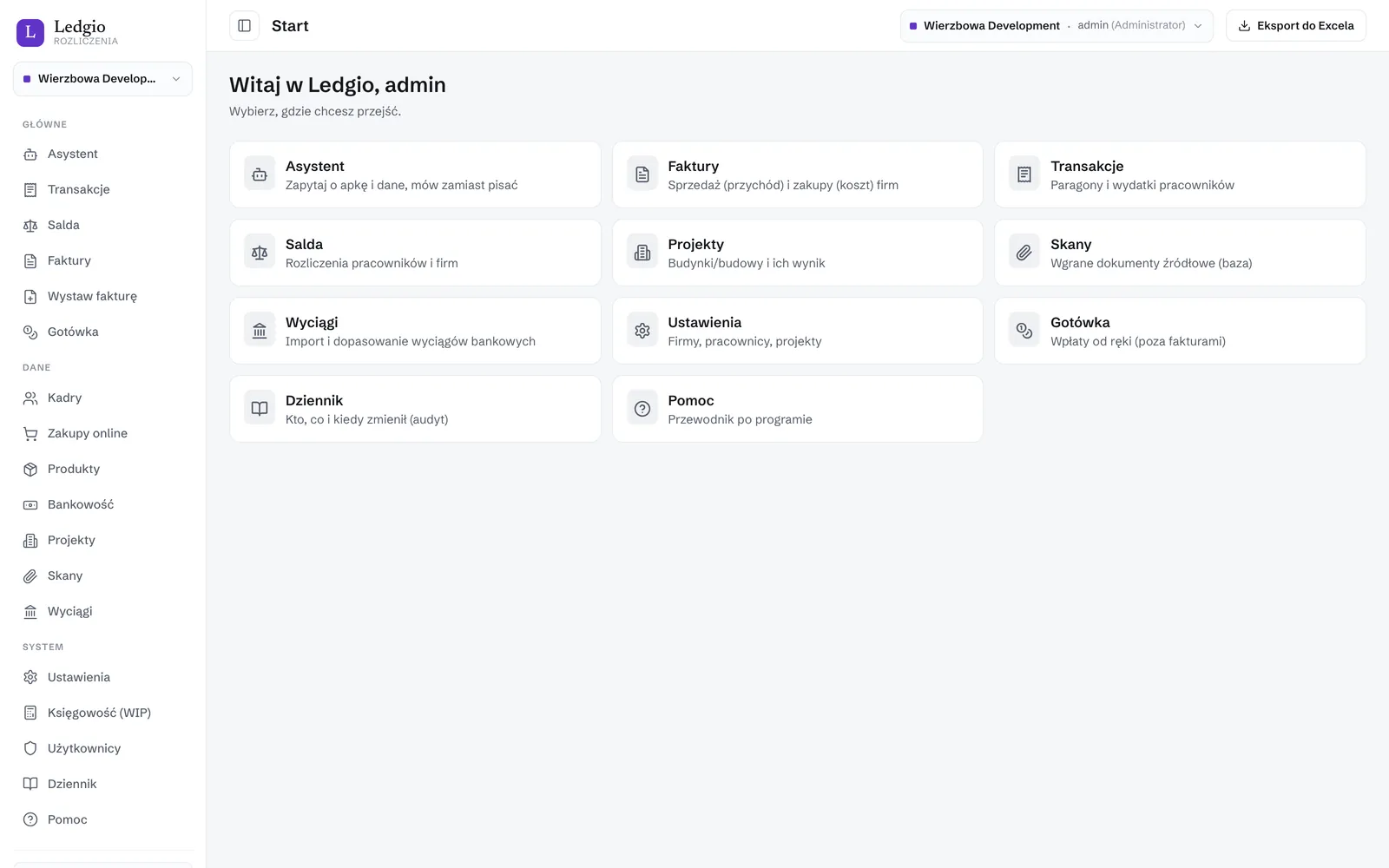The width and height of the screenshot is (1389, 868).
Task: Open the Transakcje card
Action: click(x=1180, y=174)
